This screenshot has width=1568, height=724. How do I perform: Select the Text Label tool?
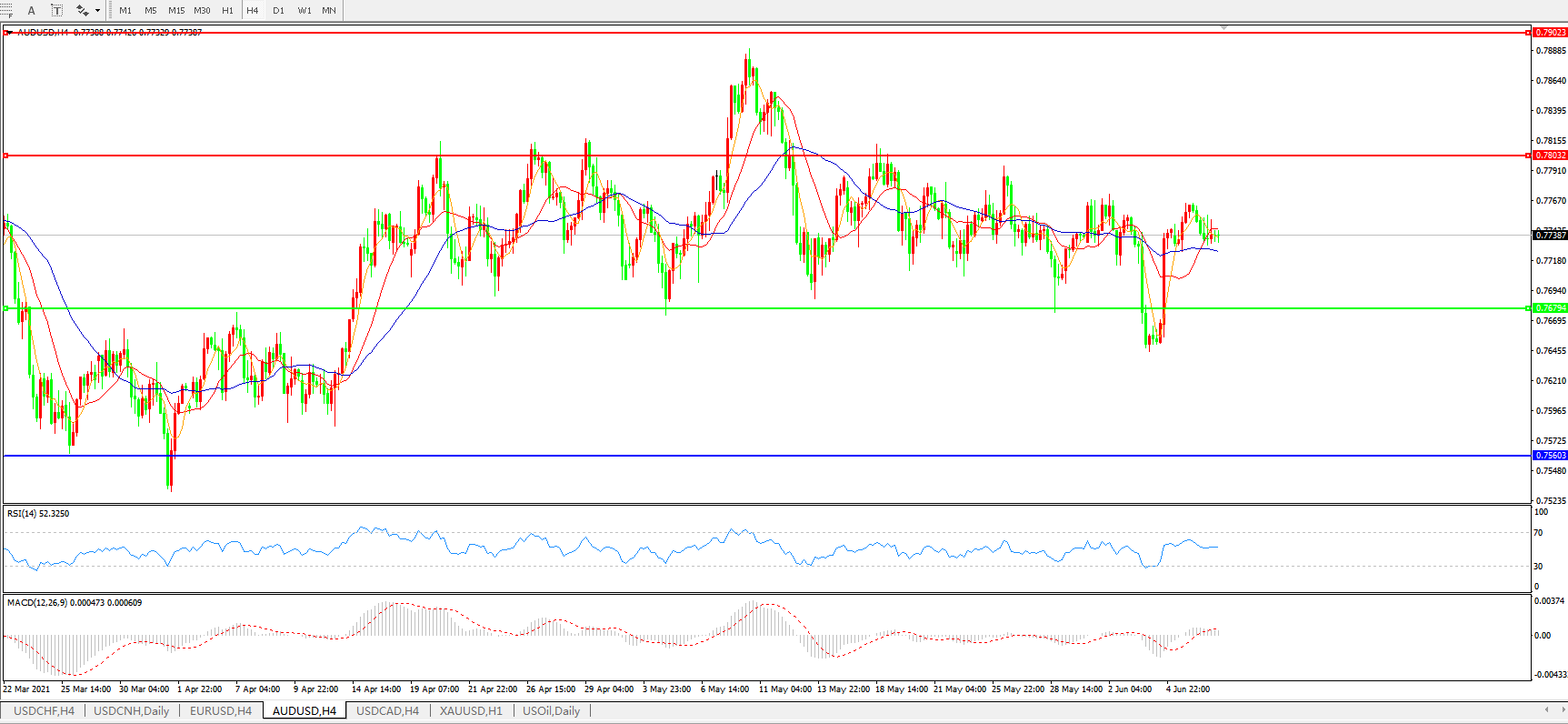coord(56,11)
